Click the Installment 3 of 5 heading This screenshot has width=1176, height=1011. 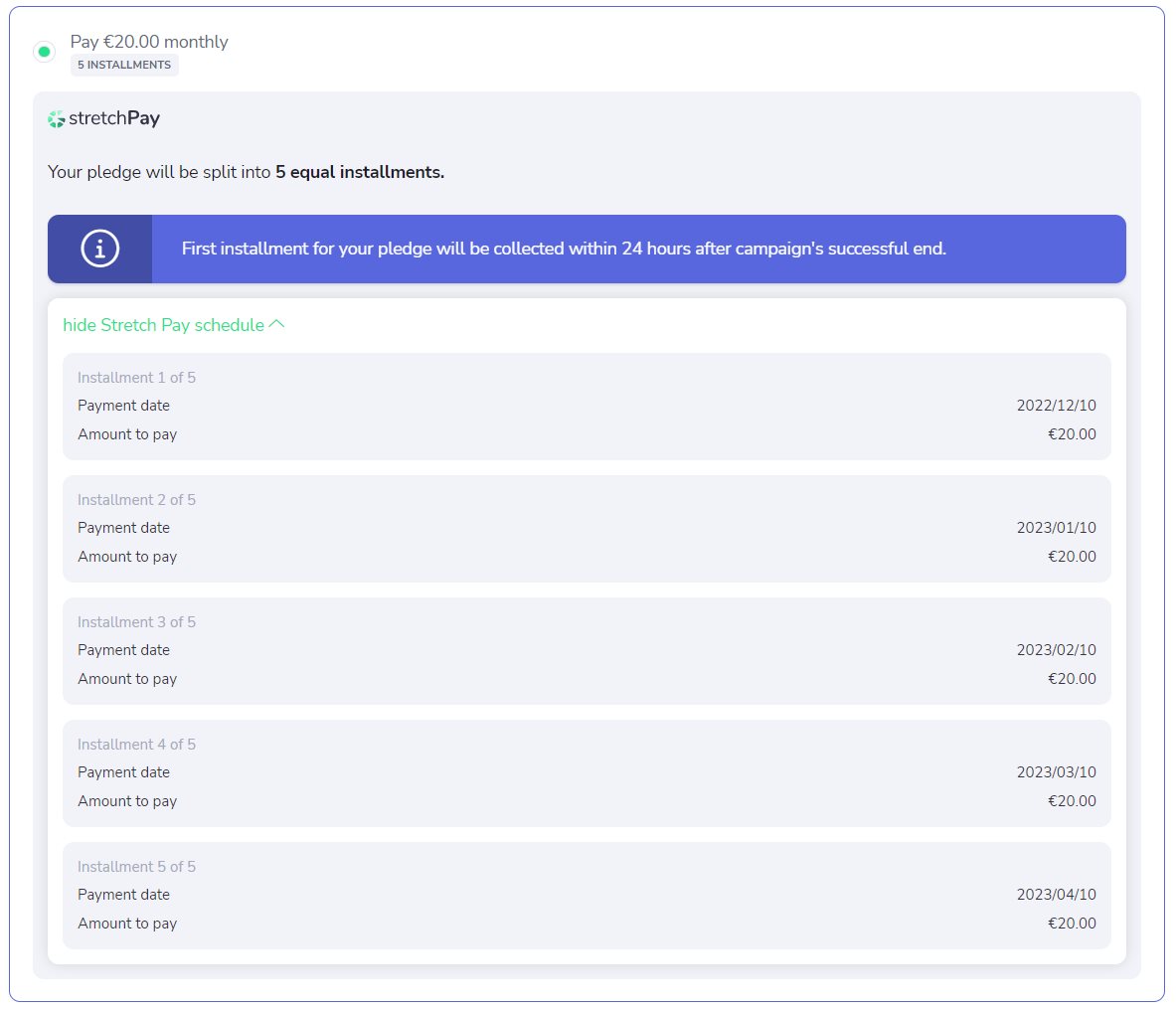click(x=136, y=621)
